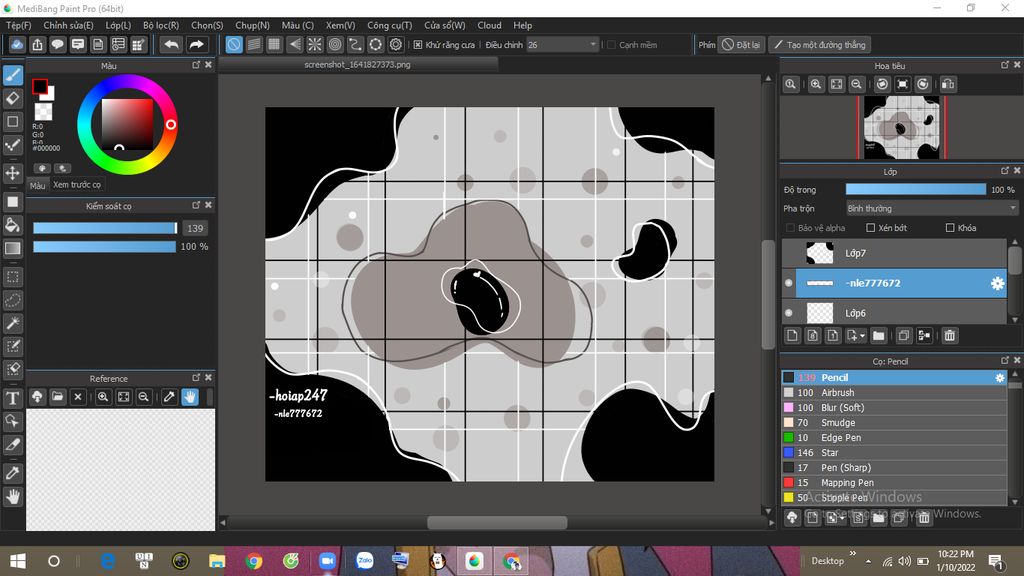This screenshot has width=1024, height=576.
Task: Turn snap off with the first snap icon
Action: (x=234, y=44)
